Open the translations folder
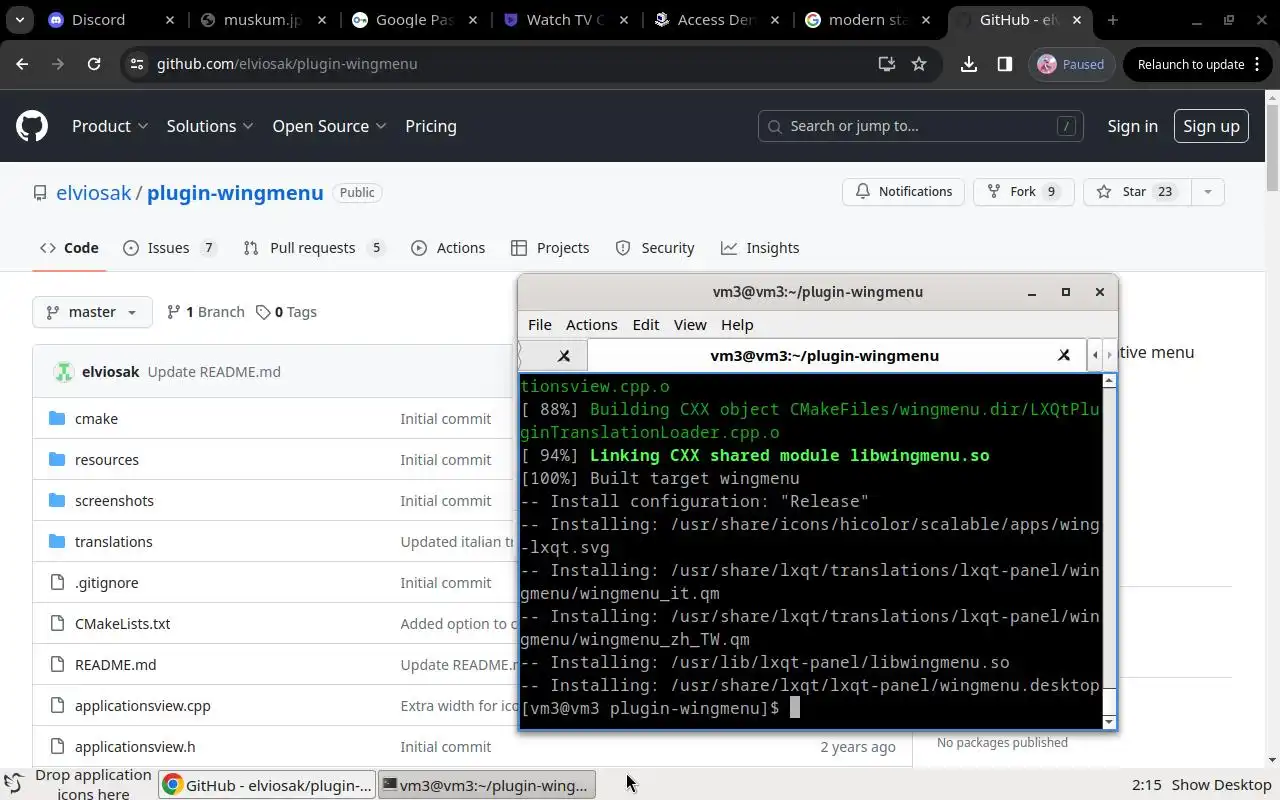The height and width of the screenshot is (800, 1280). pyautogui.click(x=114, y=542)
